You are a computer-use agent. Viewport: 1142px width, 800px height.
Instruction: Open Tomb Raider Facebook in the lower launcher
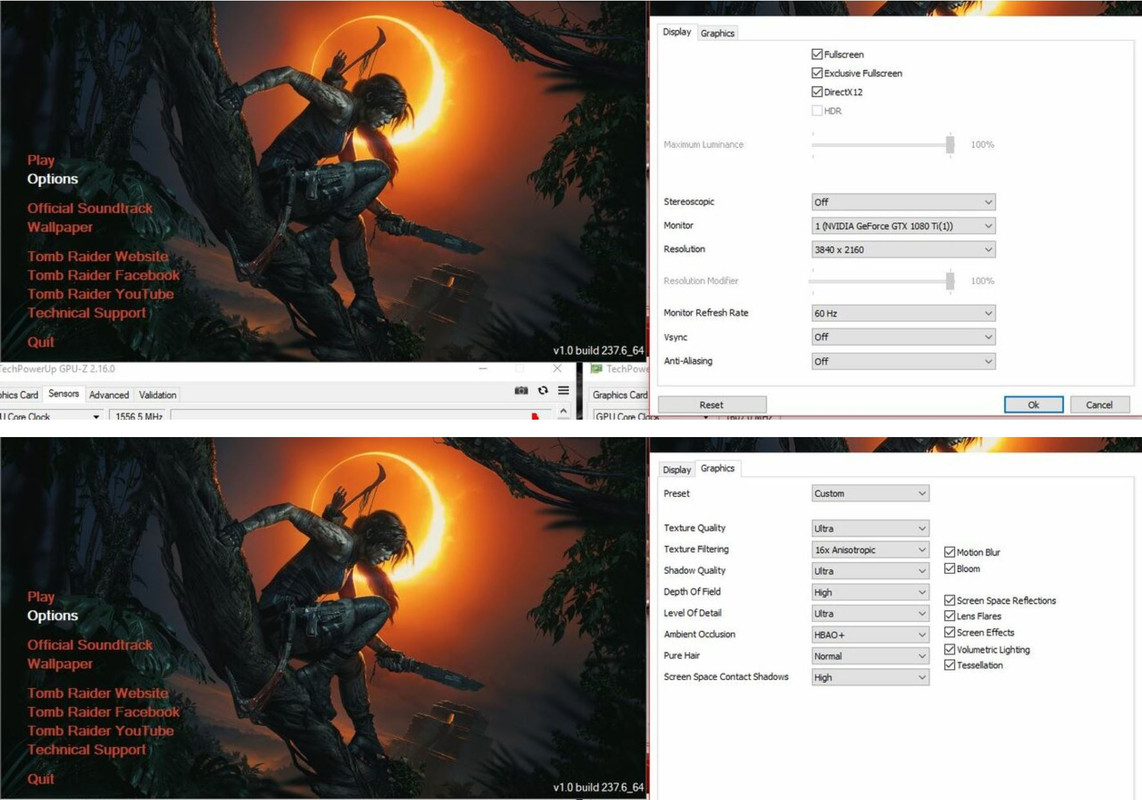[103, 712]
